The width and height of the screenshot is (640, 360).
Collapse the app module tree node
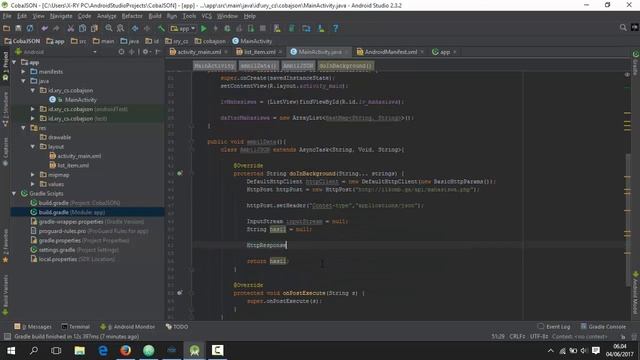[14, 62]
